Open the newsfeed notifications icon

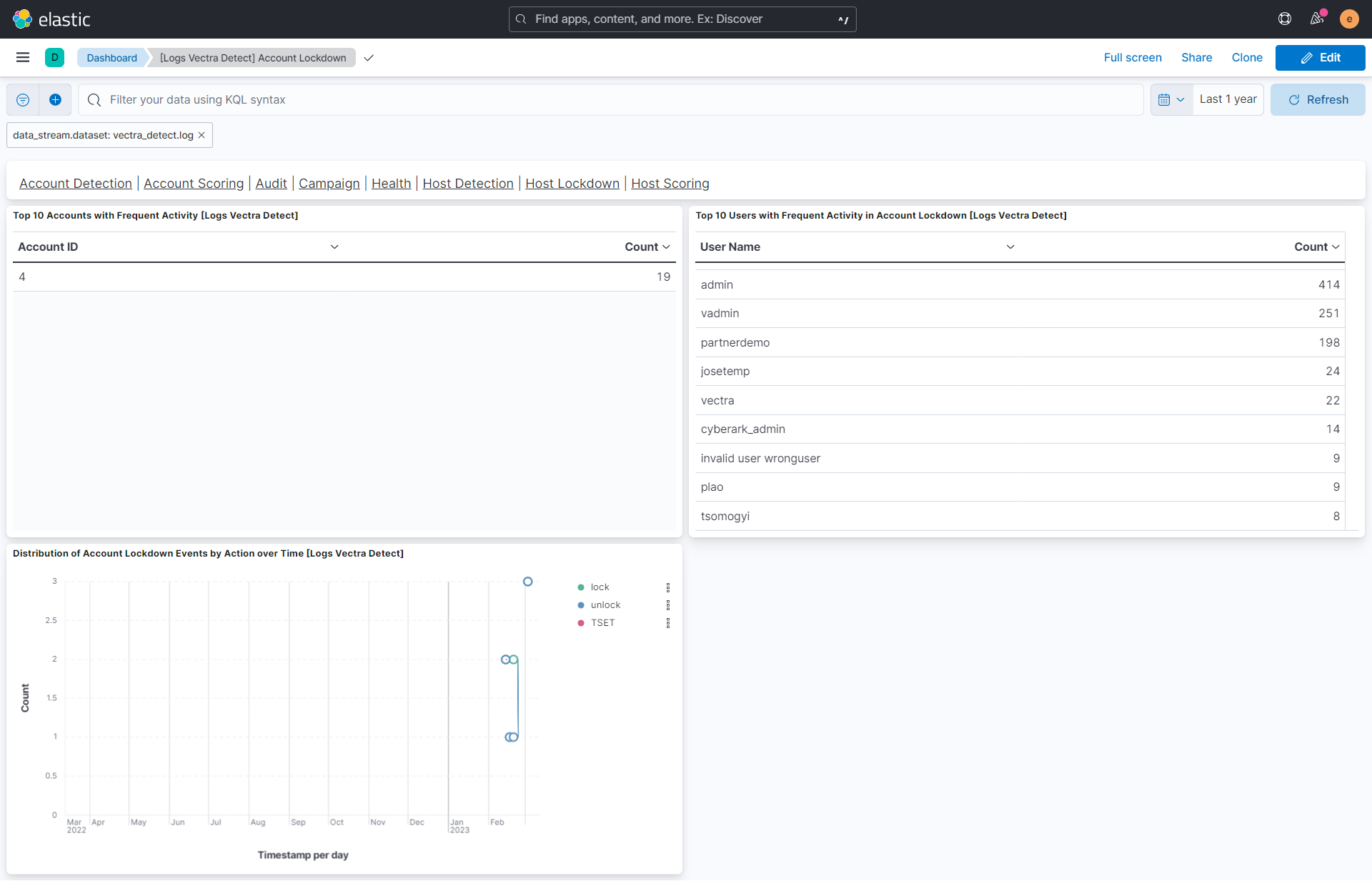click(1317, 19)
